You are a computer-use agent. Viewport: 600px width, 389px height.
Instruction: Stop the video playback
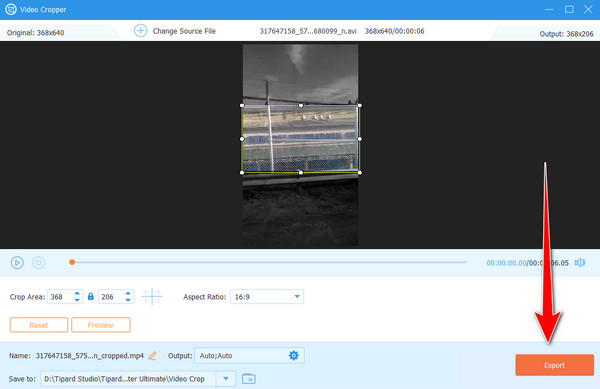[38, 263]
